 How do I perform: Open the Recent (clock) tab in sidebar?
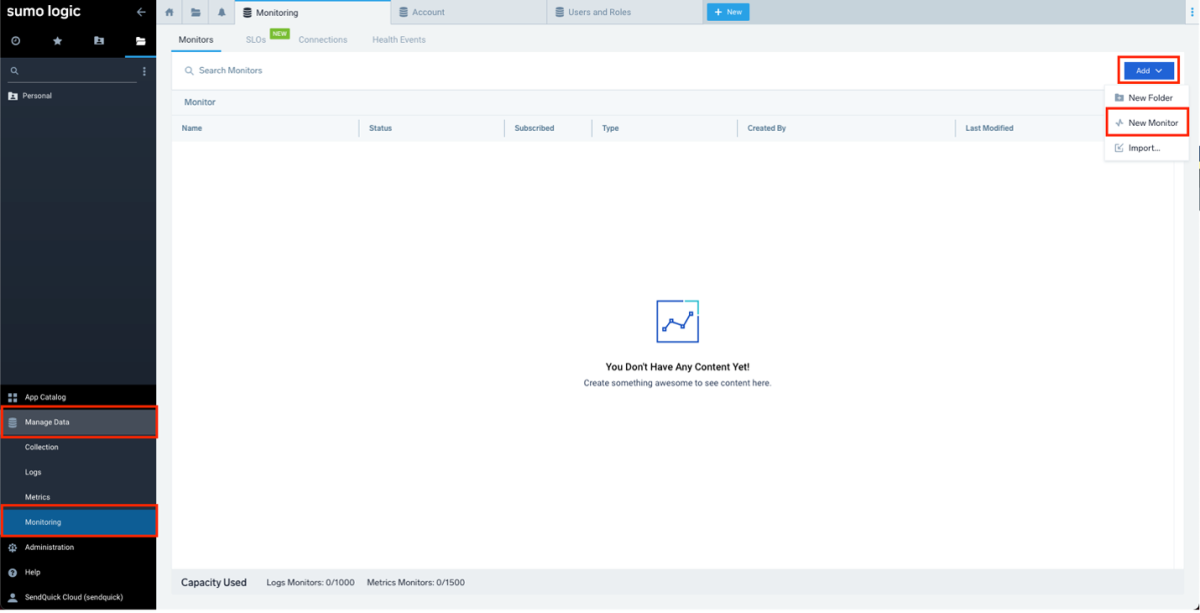(16, 41)
